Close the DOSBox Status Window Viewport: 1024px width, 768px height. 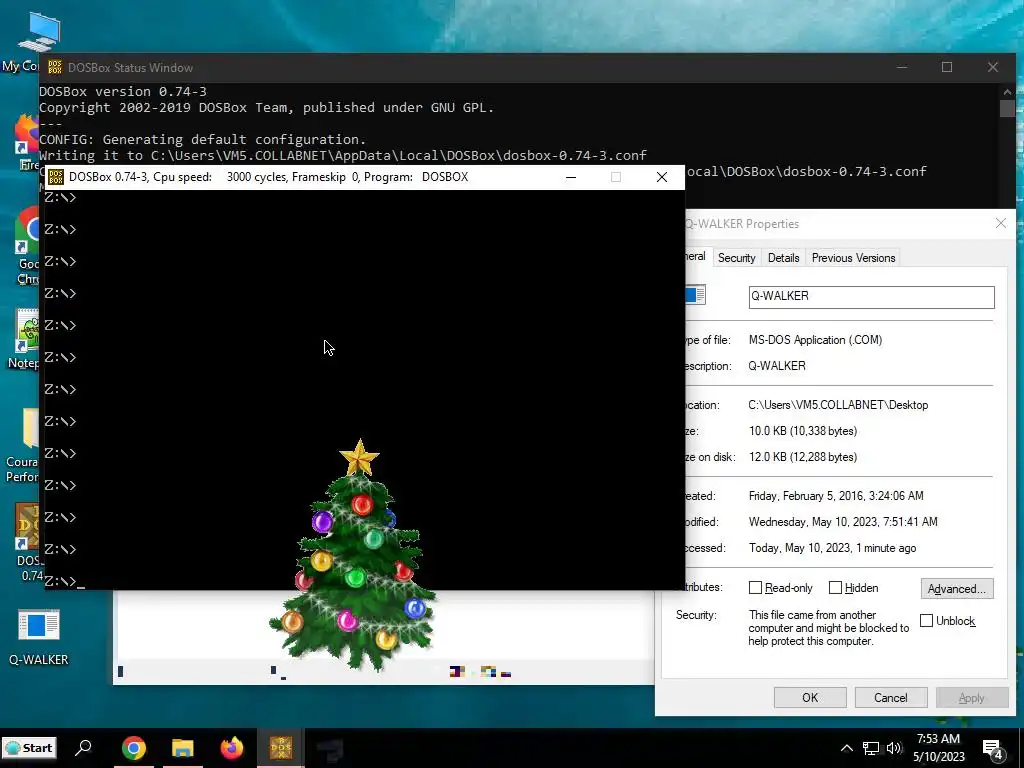(x=993, y=67)
